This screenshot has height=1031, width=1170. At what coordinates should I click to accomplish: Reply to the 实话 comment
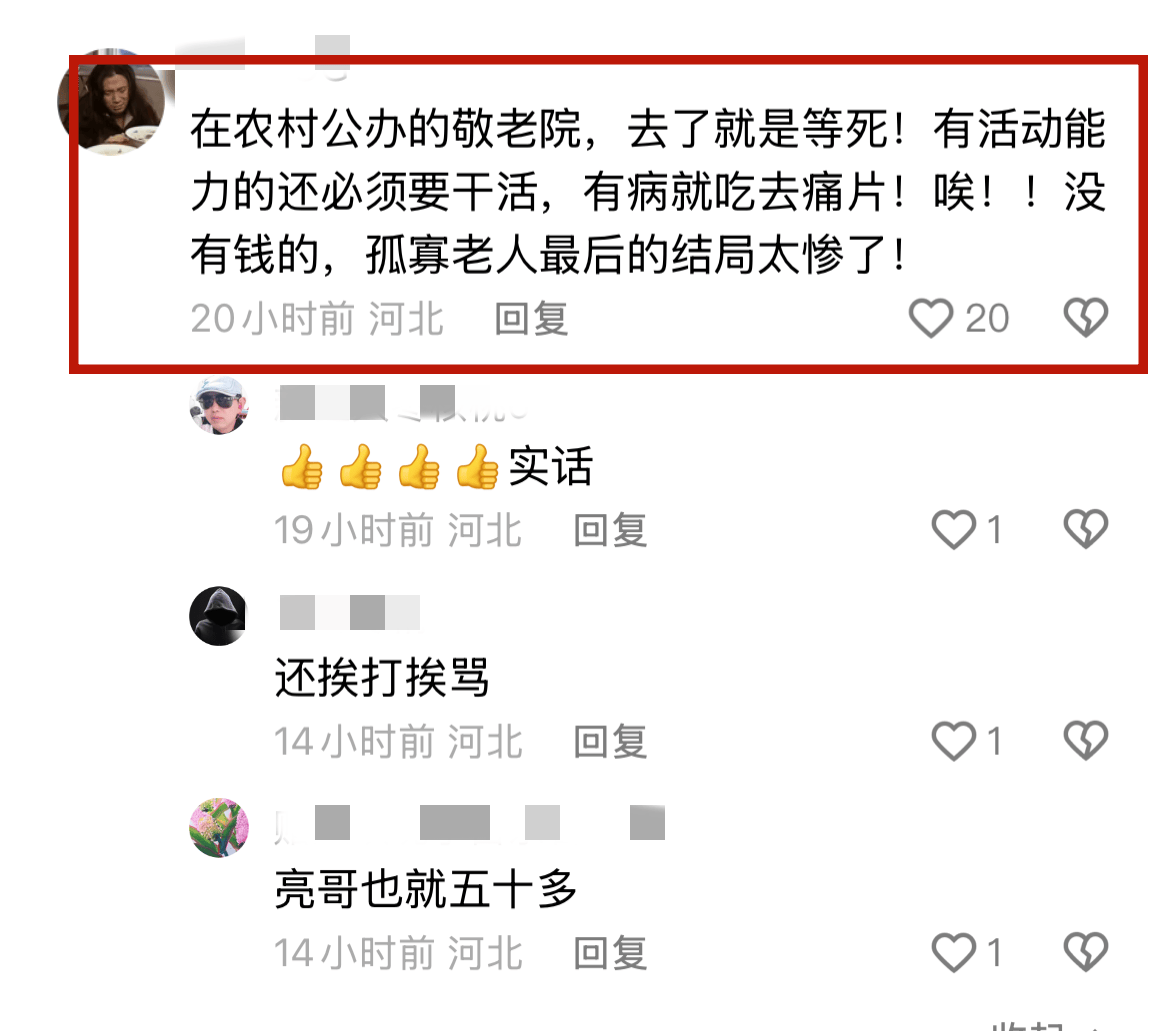610,530
